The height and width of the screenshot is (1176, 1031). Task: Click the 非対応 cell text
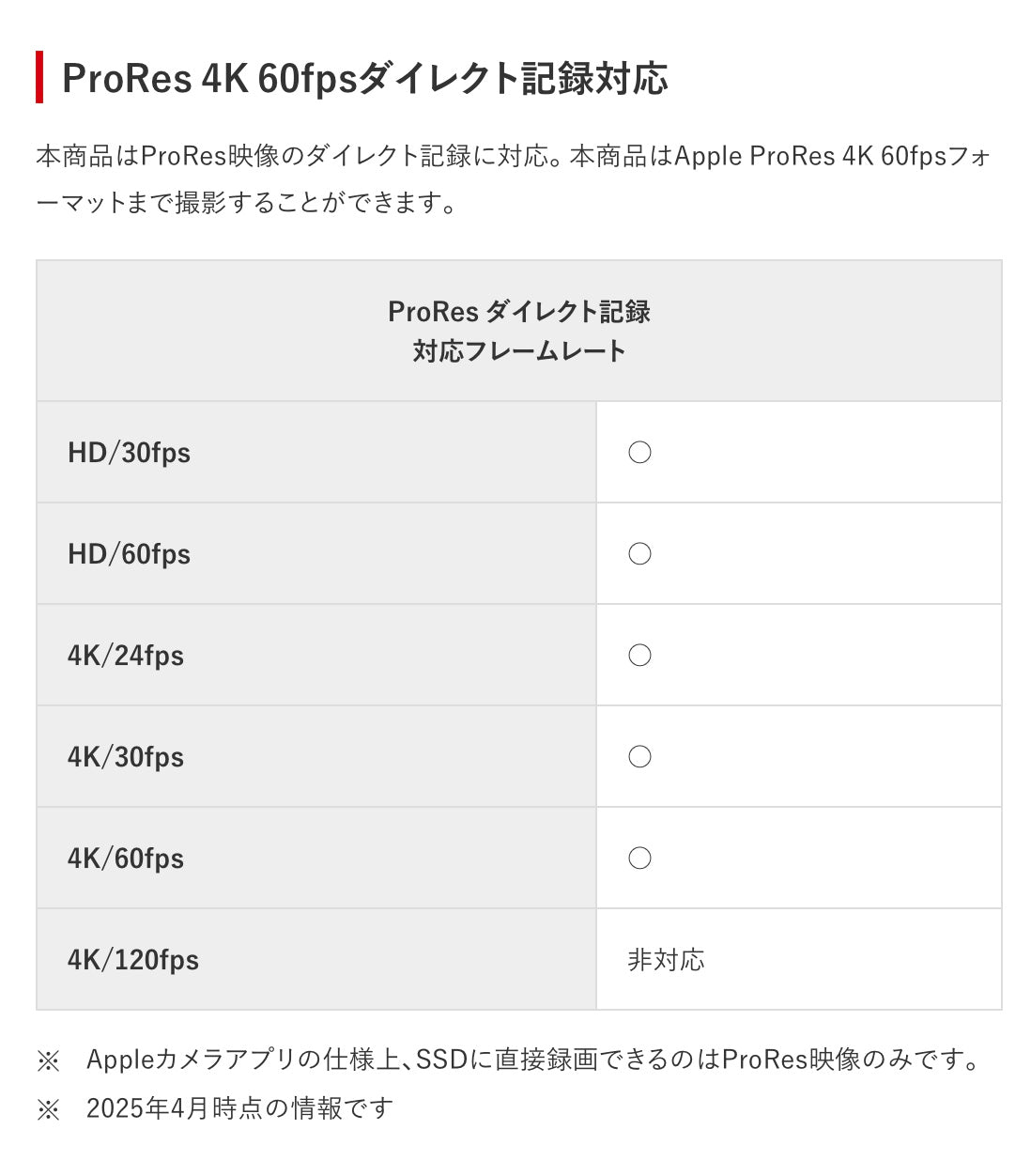coord(666,960)
